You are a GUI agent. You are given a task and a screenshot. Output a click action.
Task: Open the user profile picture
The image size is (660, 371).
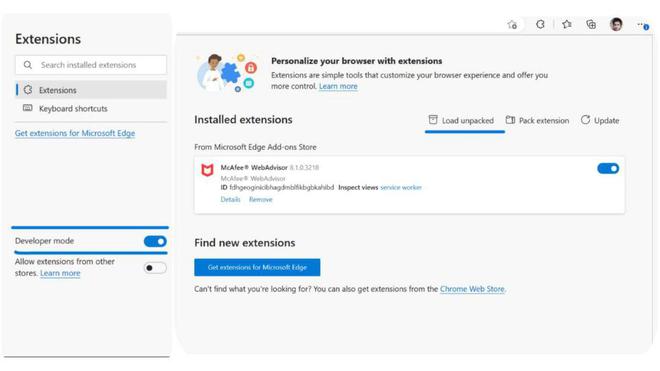616,24
